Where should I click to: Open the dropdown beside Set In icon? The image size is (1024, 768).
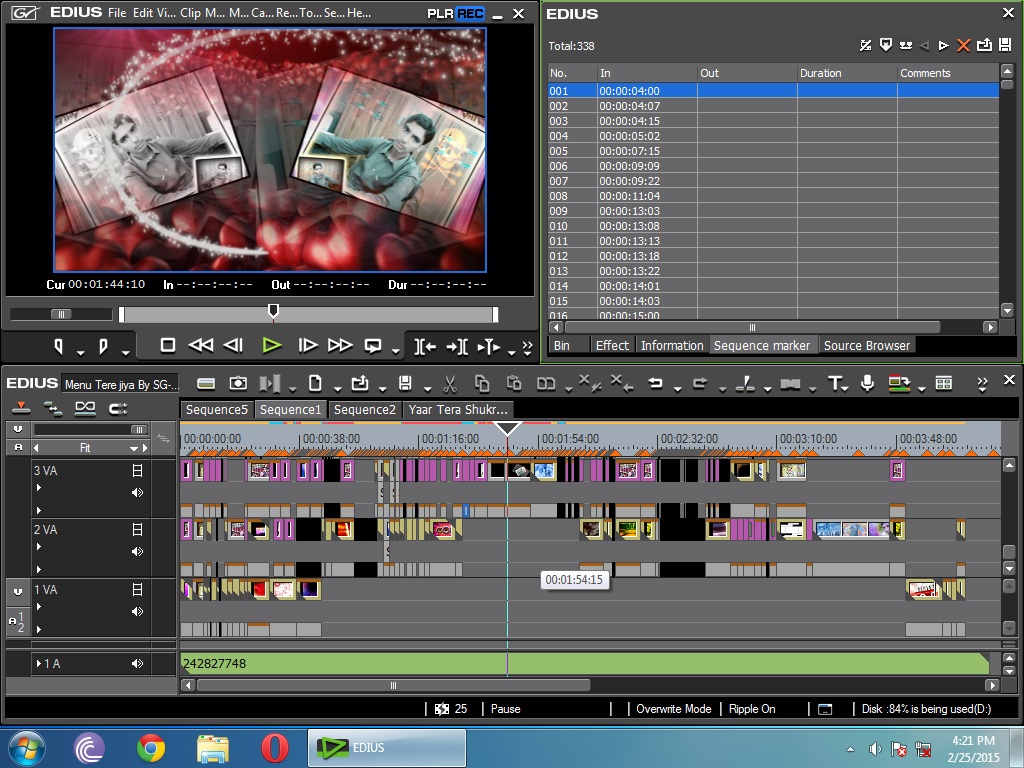(x=80, y=353)
